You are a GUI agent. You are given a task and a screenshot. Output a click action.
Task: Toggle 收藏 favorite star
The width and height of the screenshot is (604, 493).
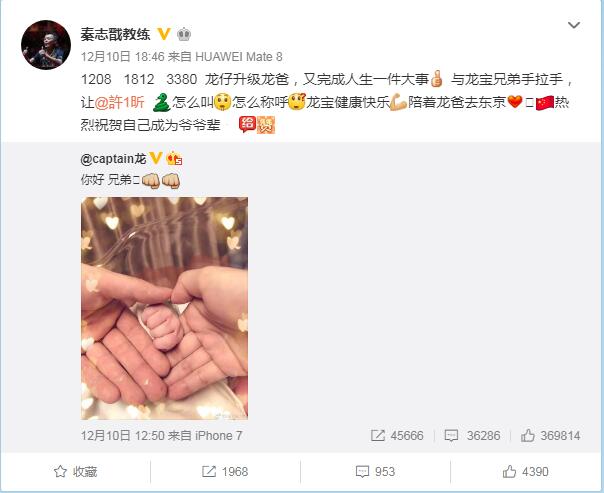[75, 471]
